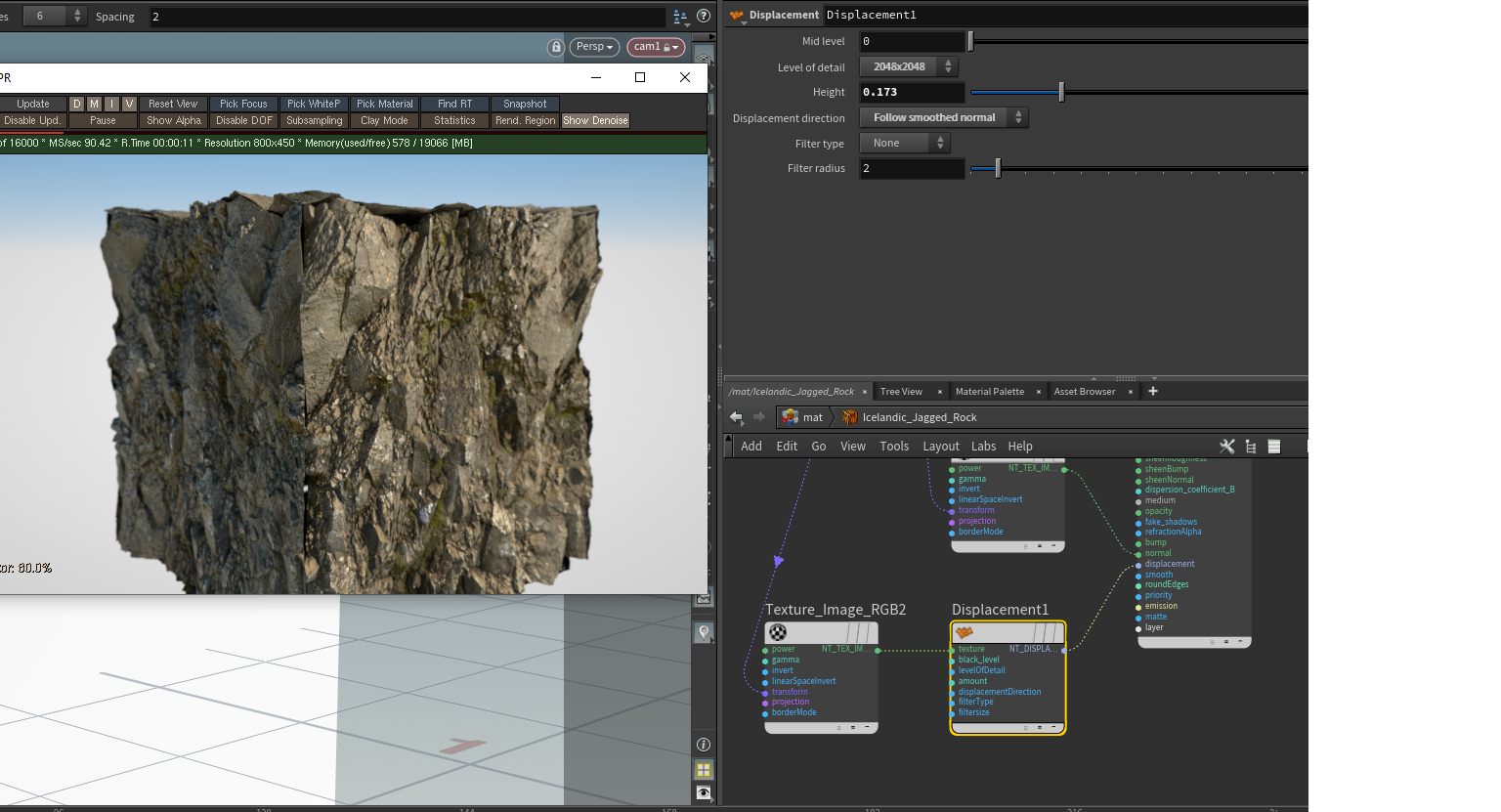Screen dimensions: 1501x812
Task: Expand the Persp viewport menu
Action: [594, 47]
